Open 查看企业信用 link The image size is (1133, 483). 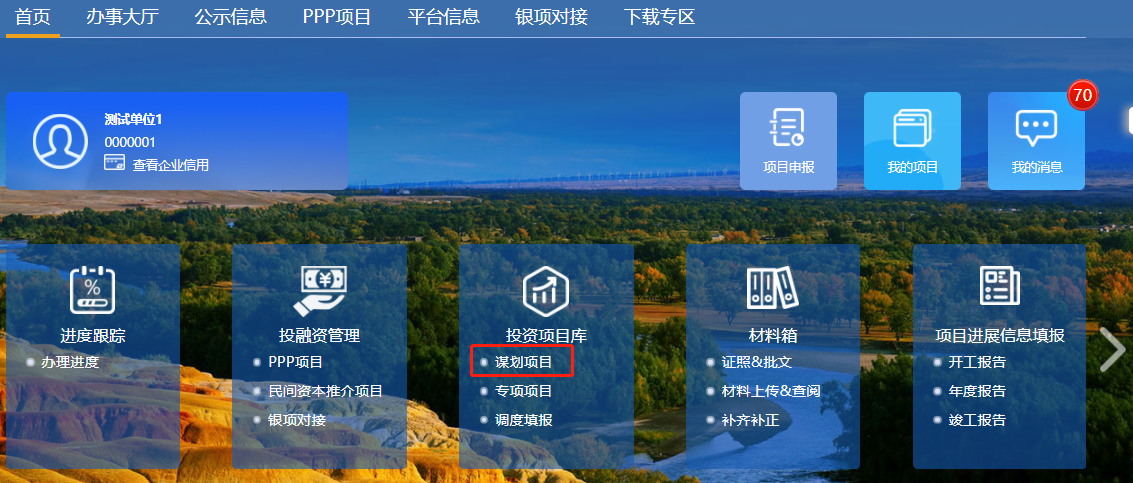(171, 165)
